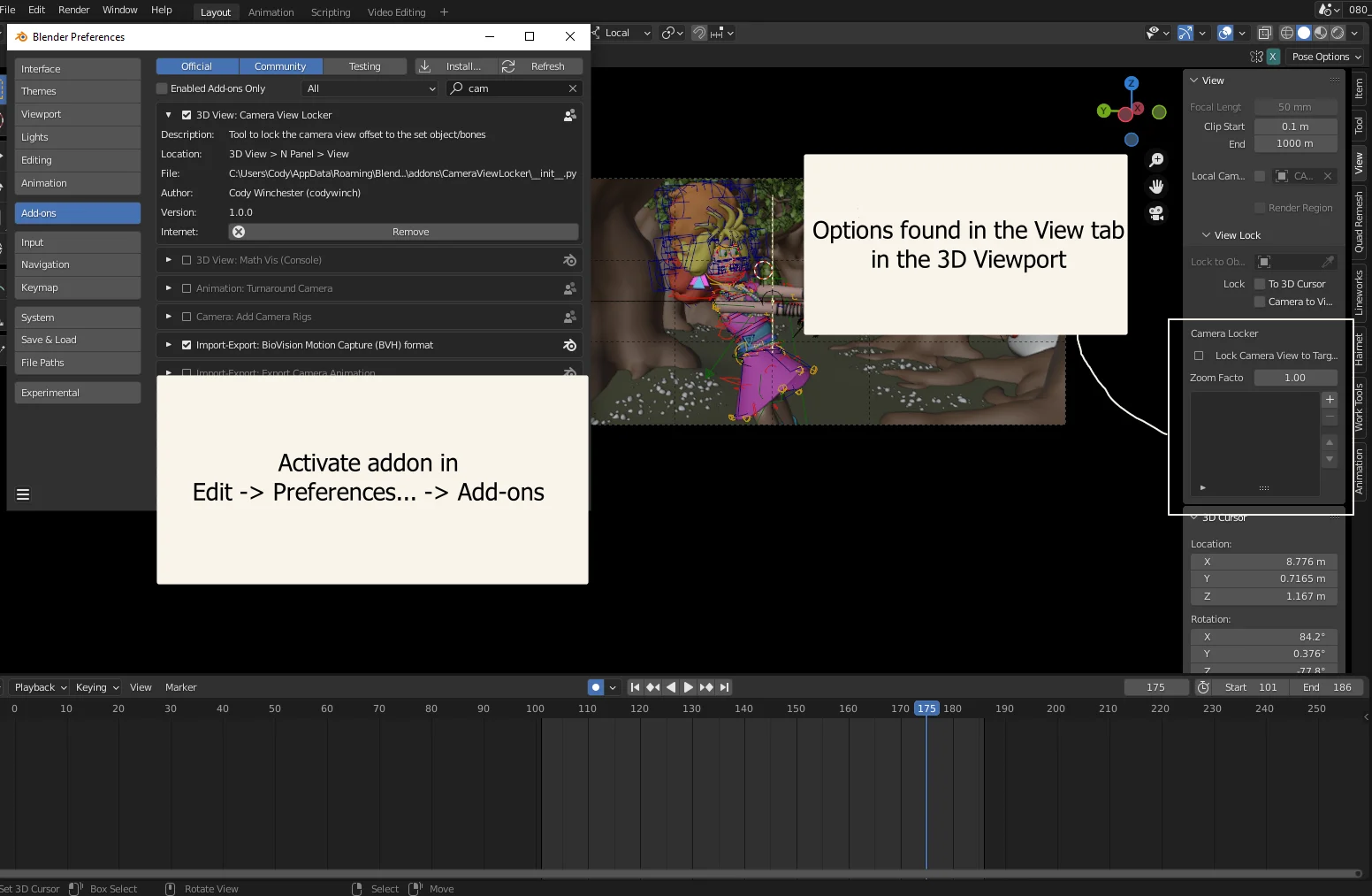
Task: Open the add-on category All dropdown
Action: 370,88
